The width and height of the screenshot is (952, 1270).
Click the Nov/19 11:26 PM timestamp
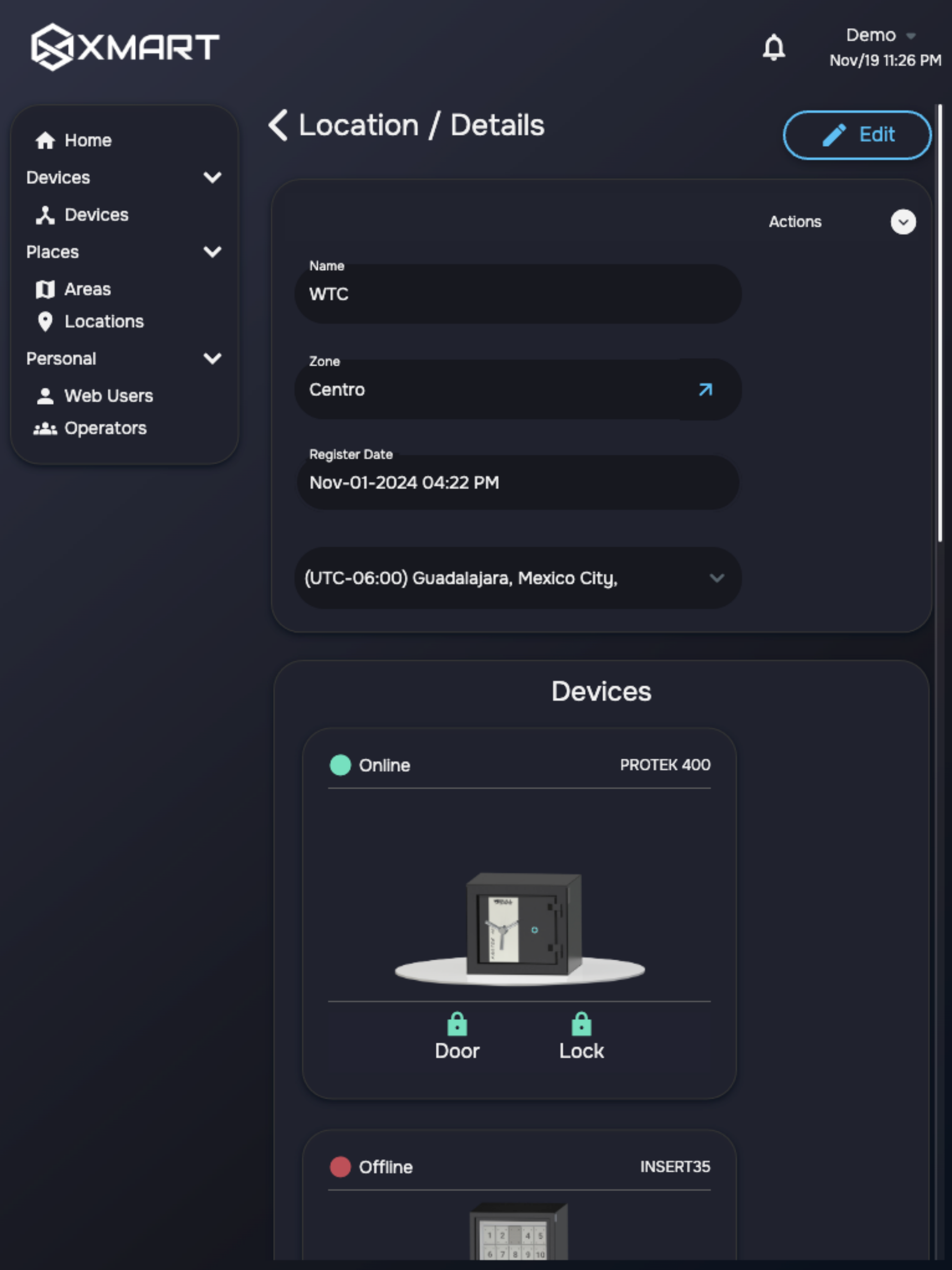pyautogui.click(x=885, y=60)
